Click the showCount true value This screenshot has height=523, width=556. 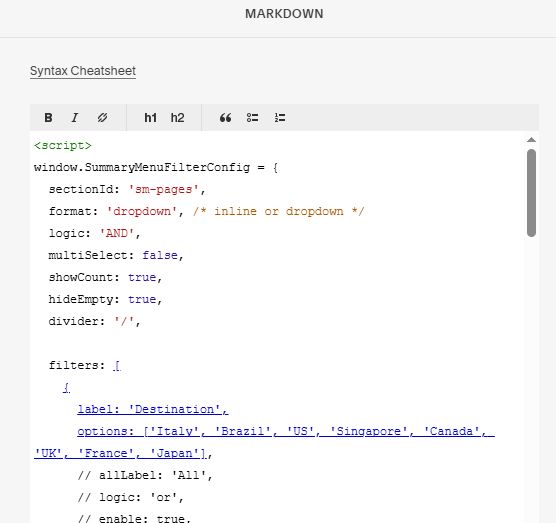[x=142, y=277]
